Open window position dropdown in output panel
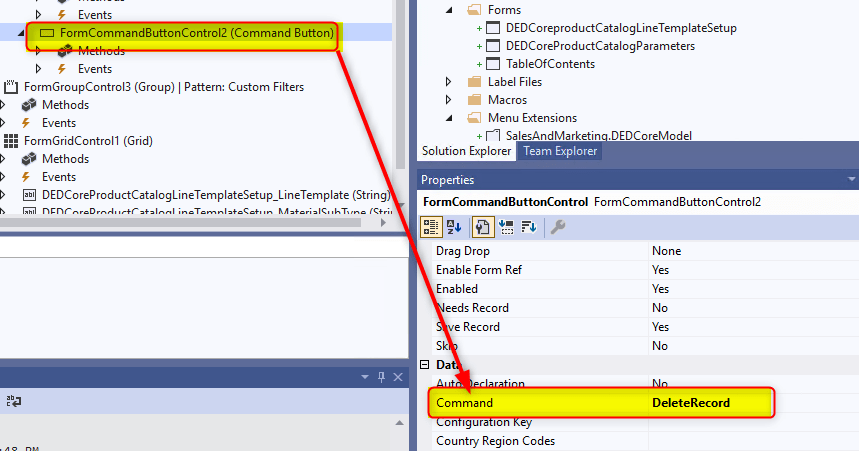Screen dimensions: 859x451 pos(366,376)
